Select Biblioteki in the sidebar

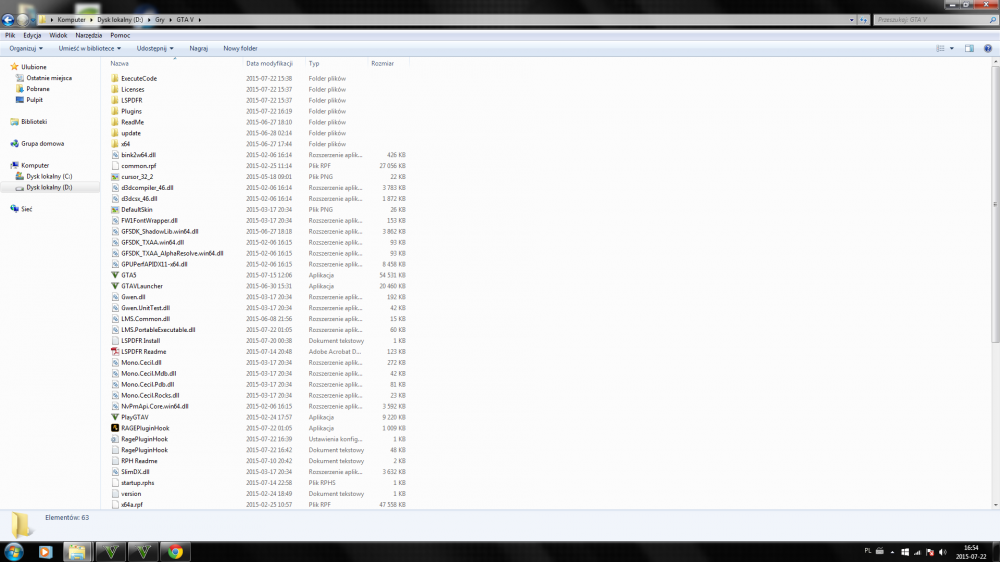click(x=34, y=121)
